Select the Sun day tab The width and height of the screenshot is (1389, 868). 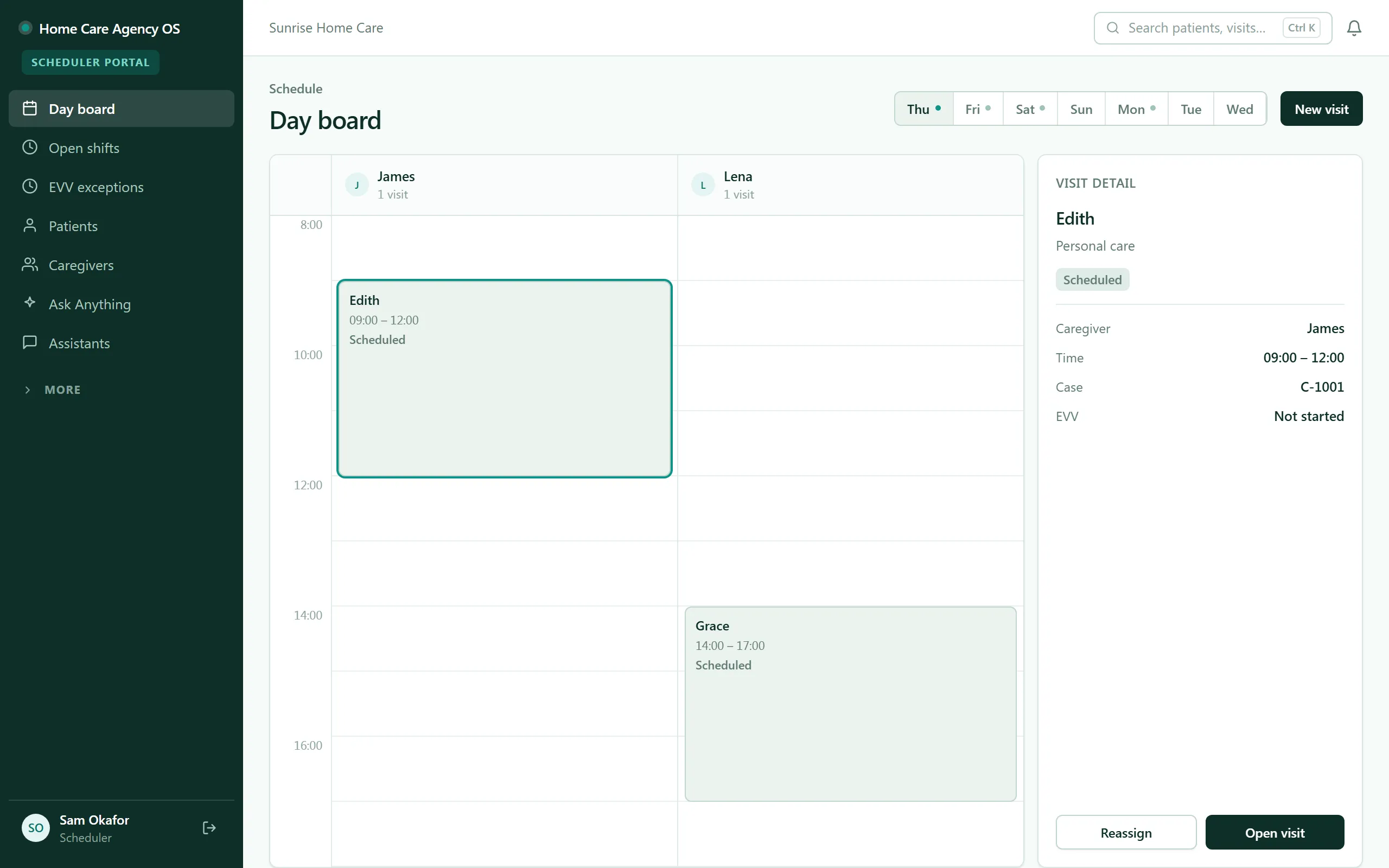tap(1081, 108)
